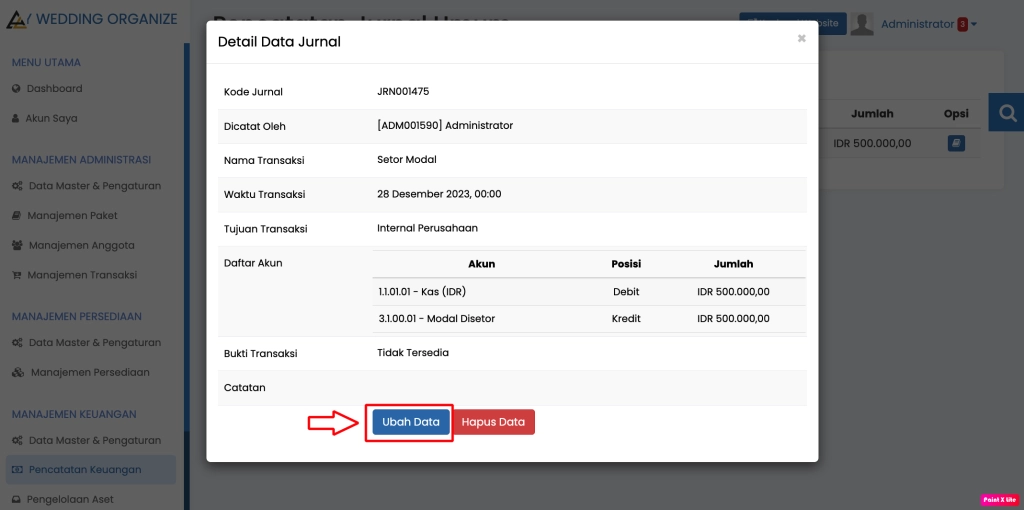Click the Dashboard globe icon in sidebar

point(16,89)
